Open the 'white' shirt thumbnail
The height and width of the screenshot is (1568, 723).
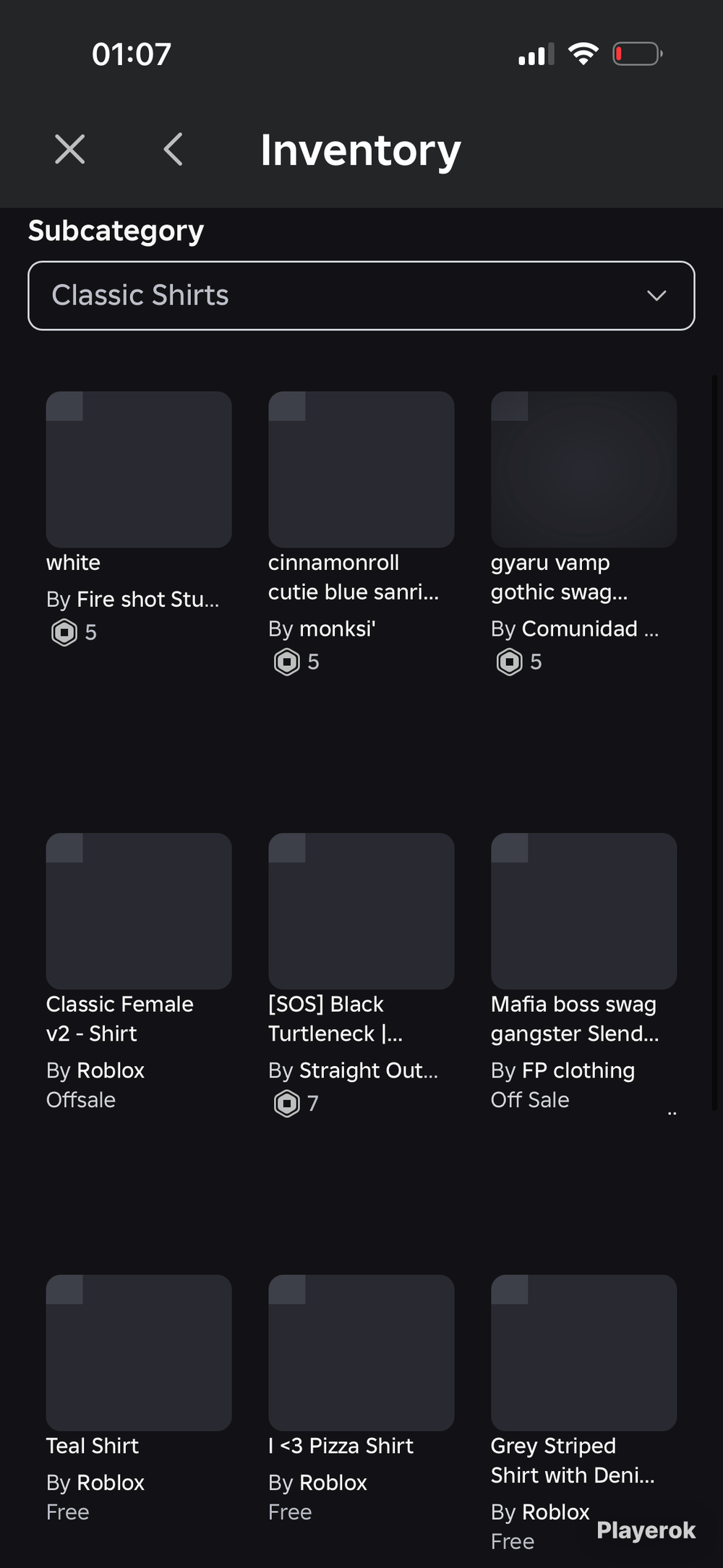click(x=139, y=469)
